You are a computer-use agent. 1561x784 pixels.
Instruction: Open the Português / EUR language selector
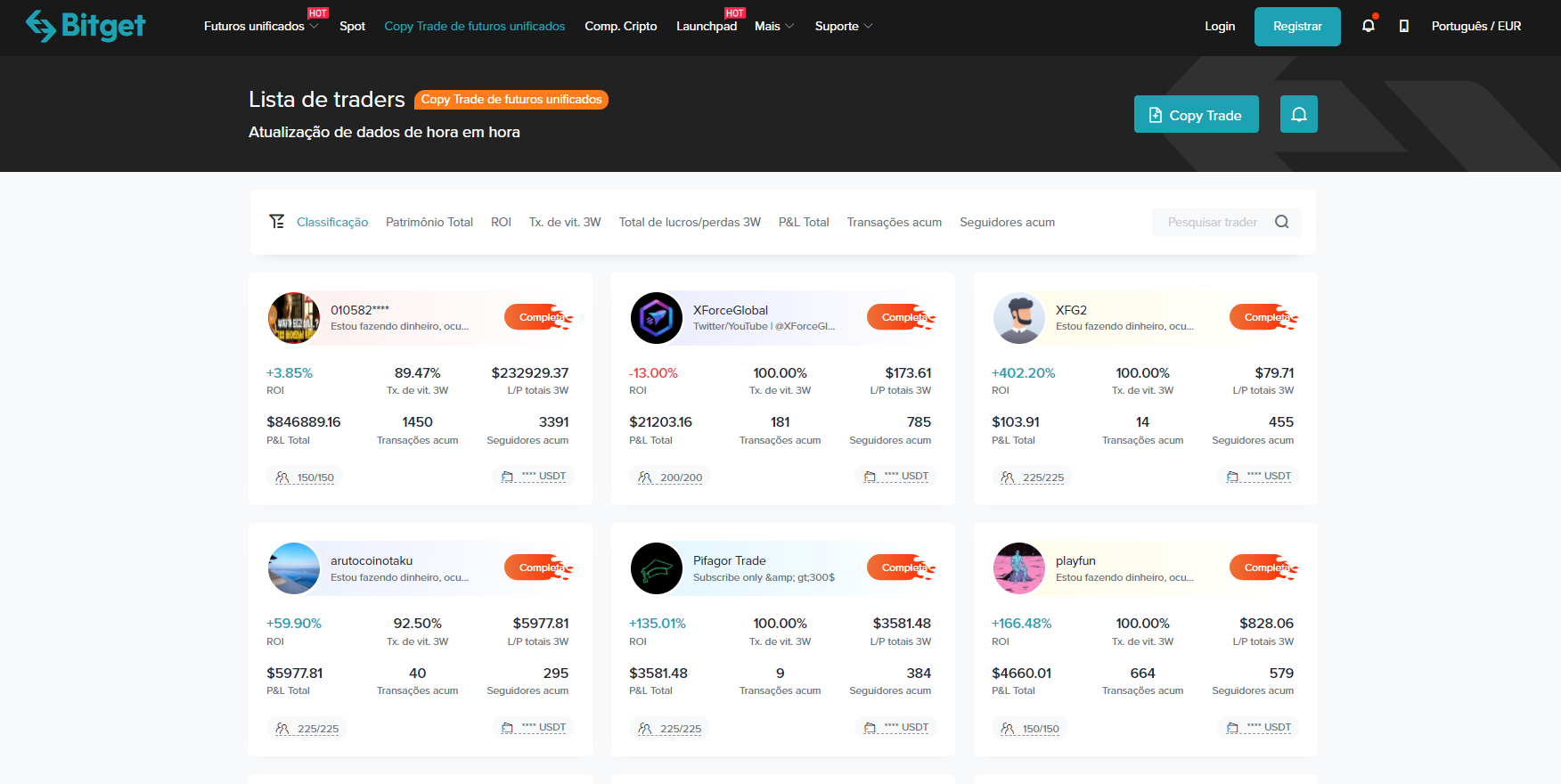pos(1476,26)
